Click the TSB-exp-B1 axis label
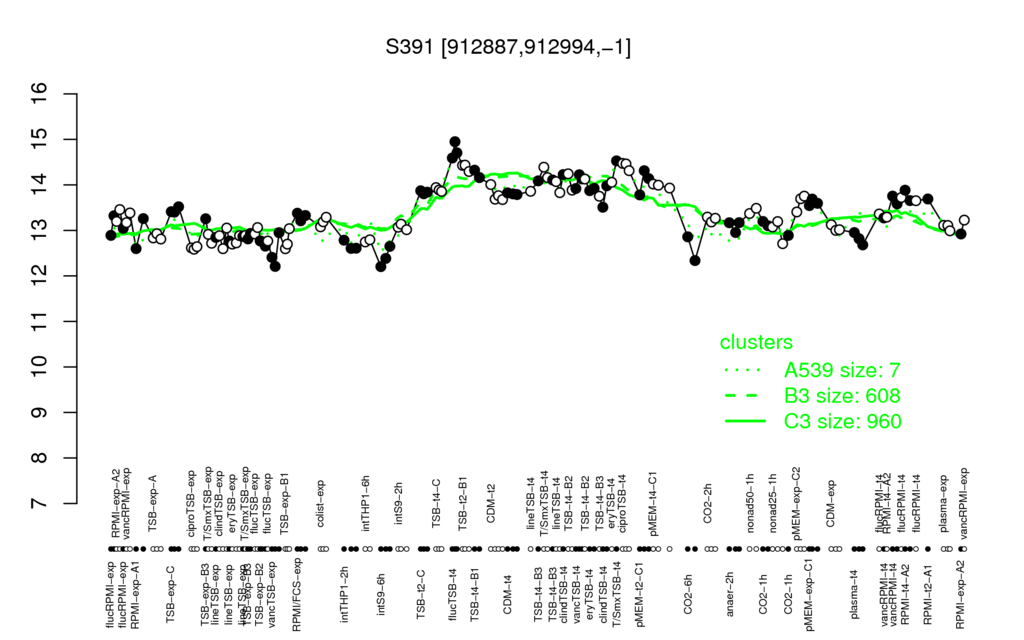This screenshot has height=640, width=1024. tap(285, 505)
